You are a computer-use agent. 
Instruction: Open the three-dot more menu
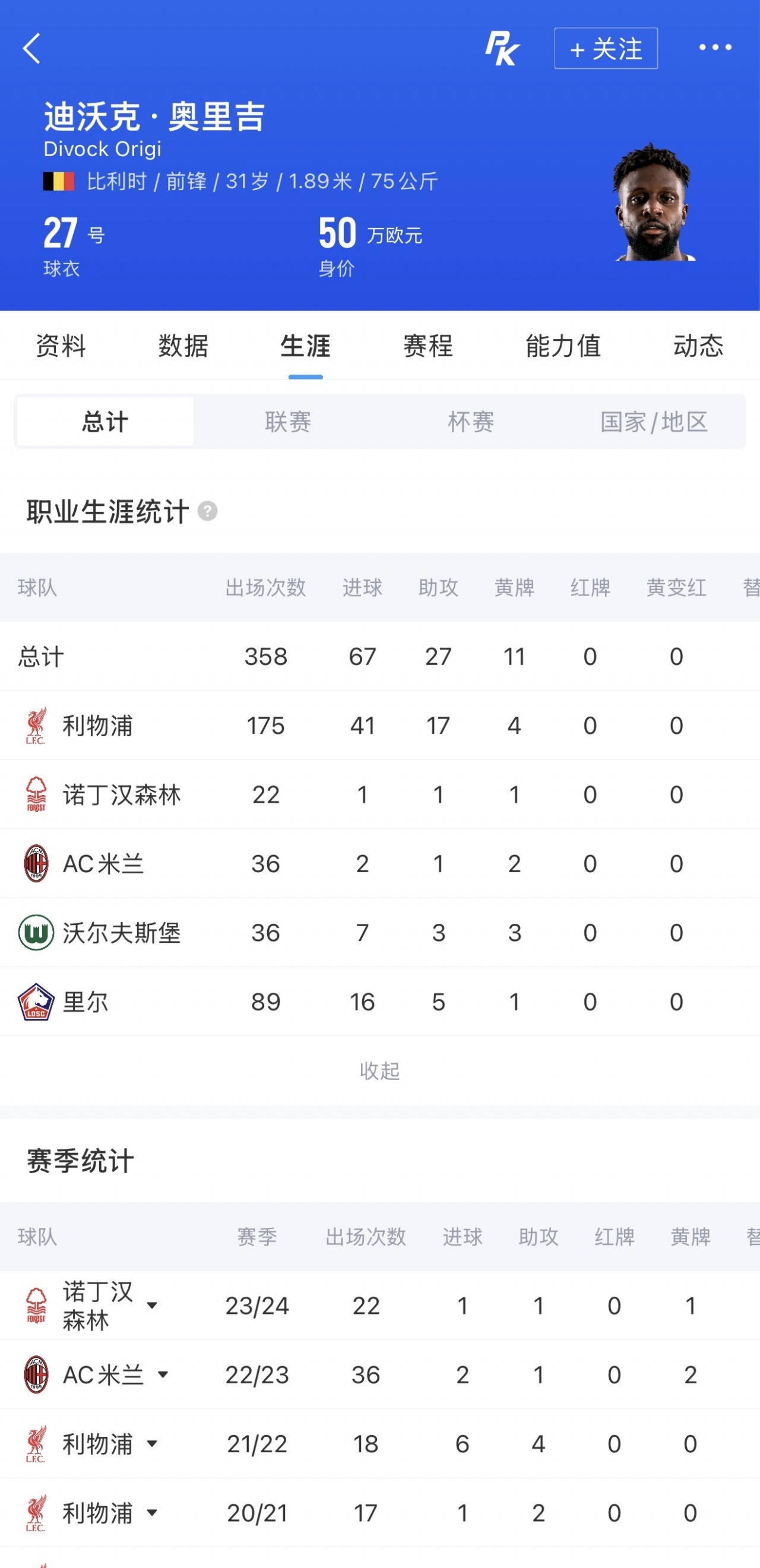(x=715, y=47)
